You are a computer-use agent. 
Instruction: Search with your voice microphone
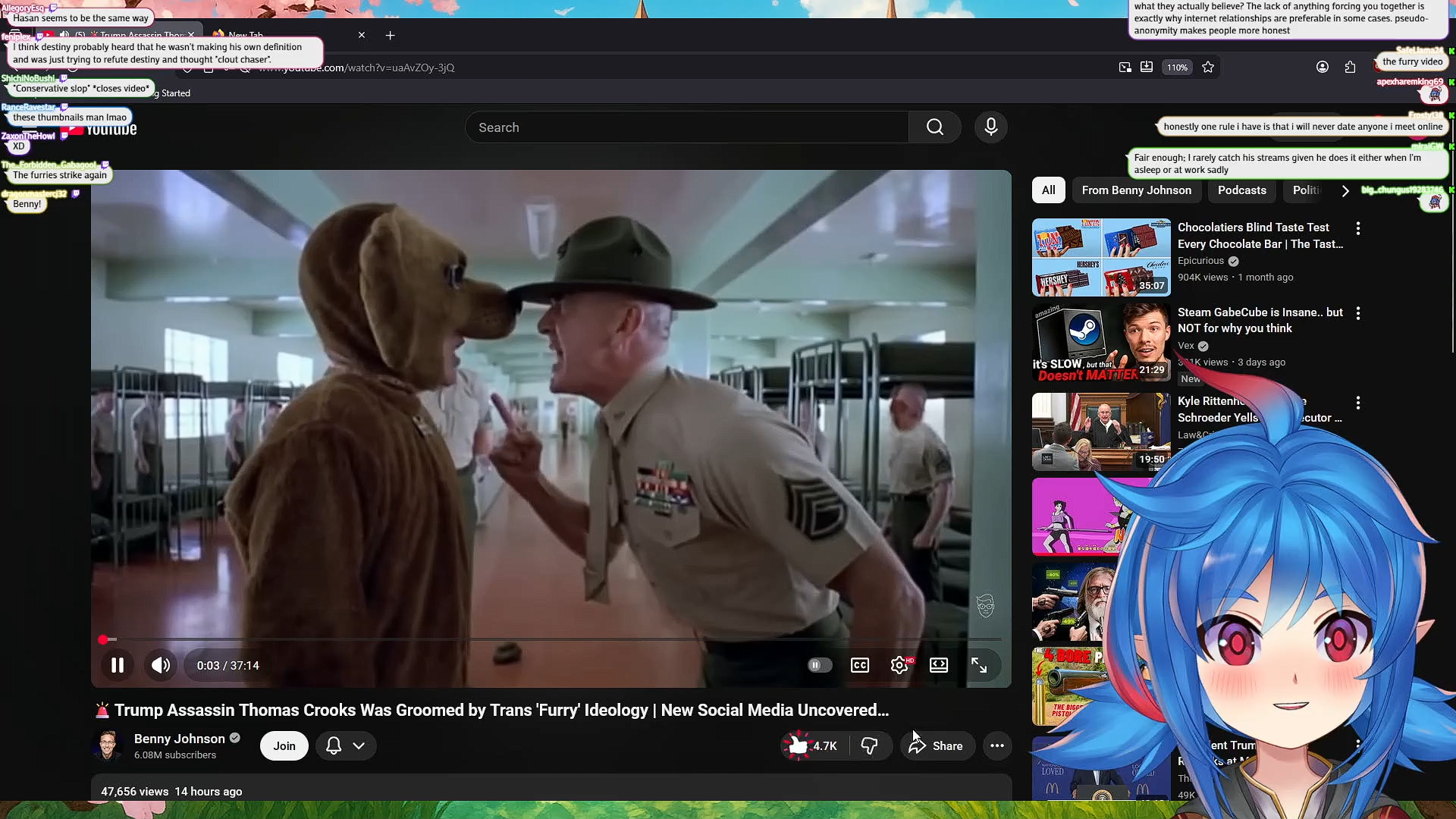[991, 127]
